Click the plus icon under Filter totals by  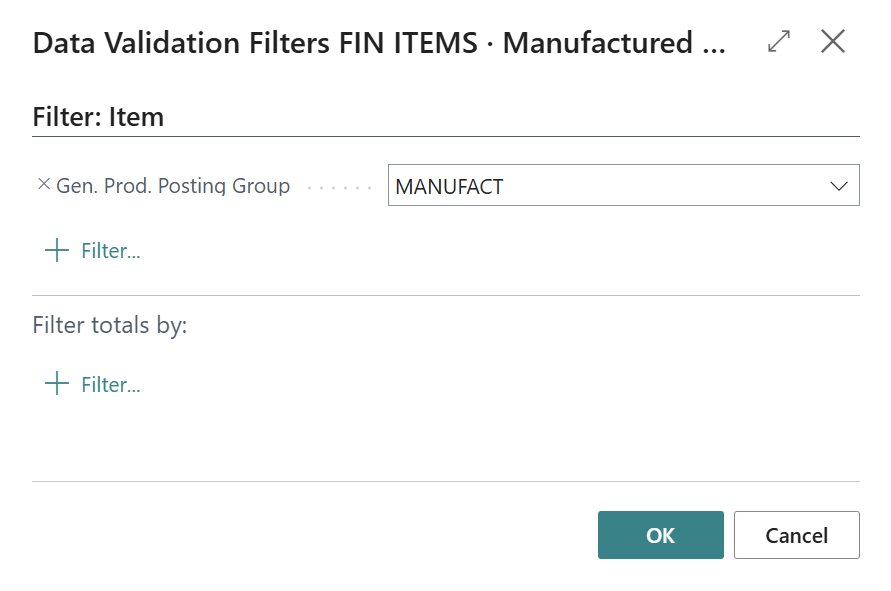coord(56,384)
